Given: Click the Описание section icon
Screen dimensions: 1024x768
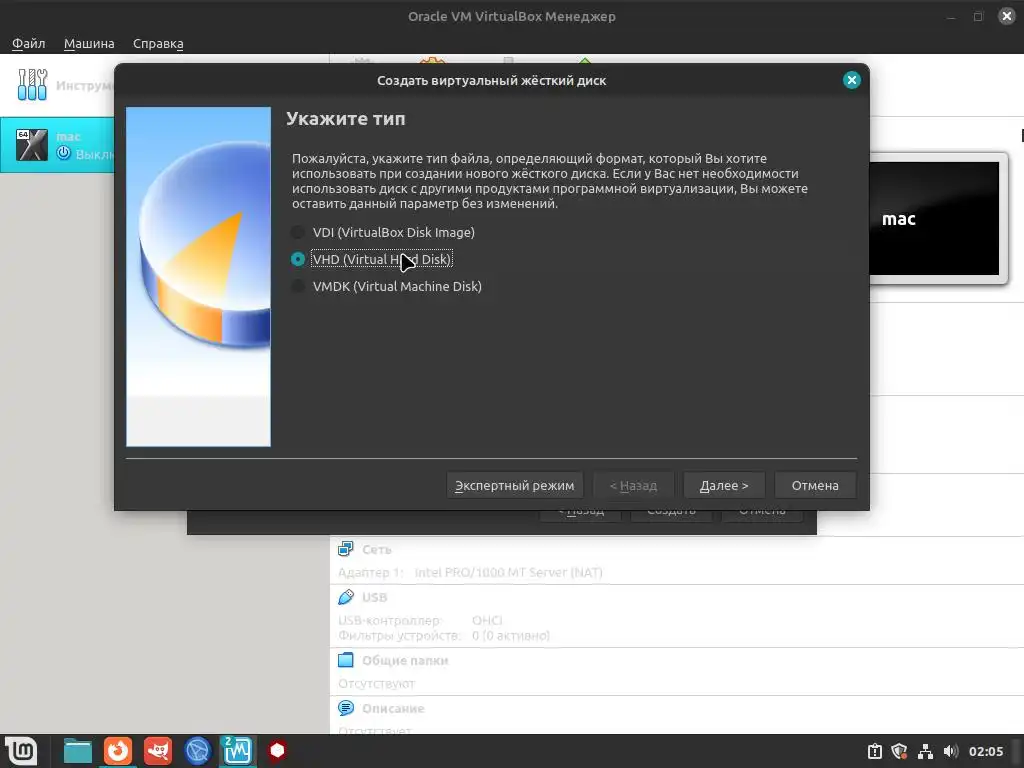Looking at the screenshot, I should pyautogui.click(x=345, y=708).
